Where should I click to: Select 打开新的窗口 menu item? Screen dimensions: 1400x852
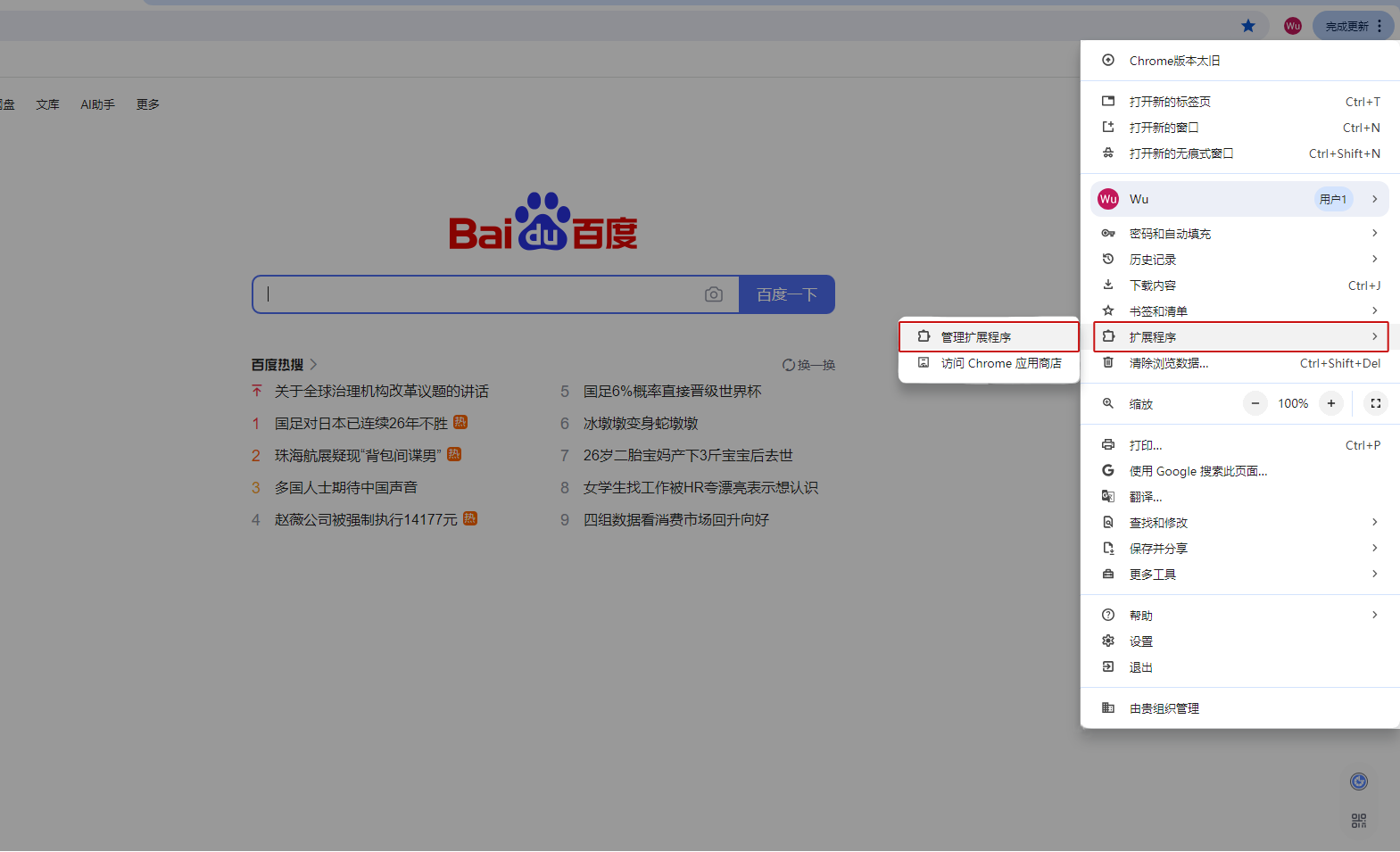click(1240, 128)
